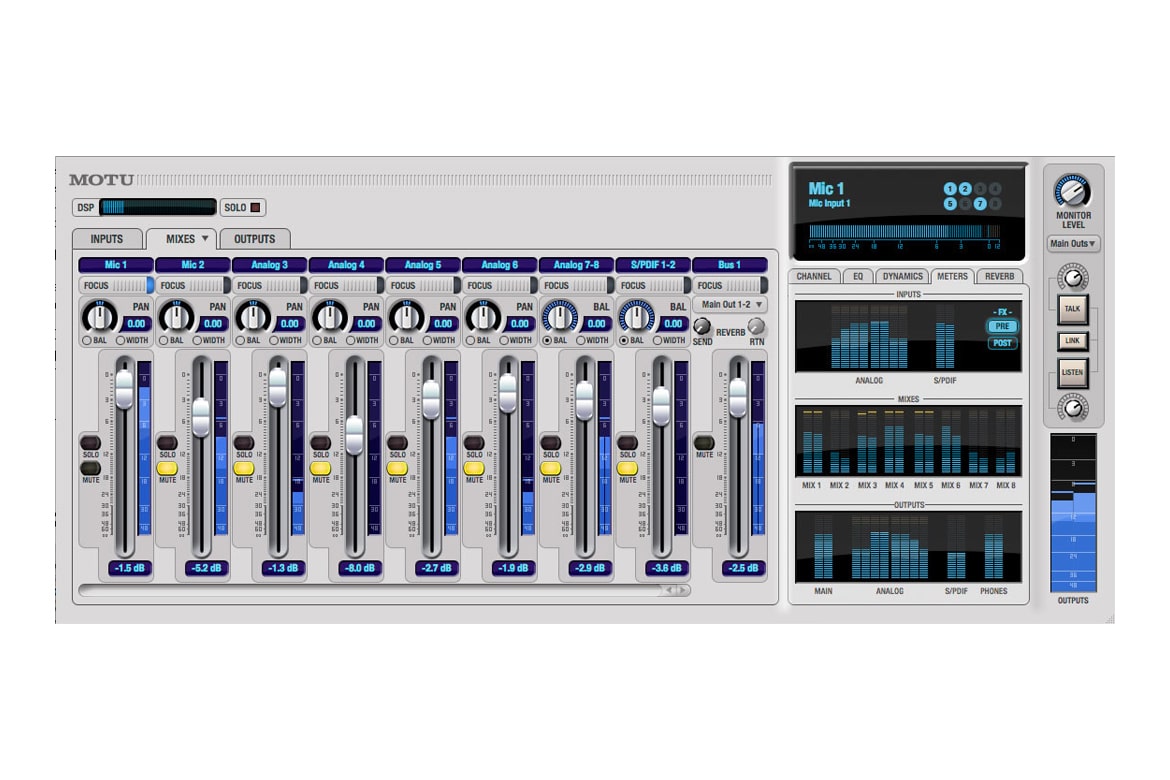Viewport: 1170px width, 780px height.
Task: Open the DYNAMICS tab
Action: tap(902, 276)
